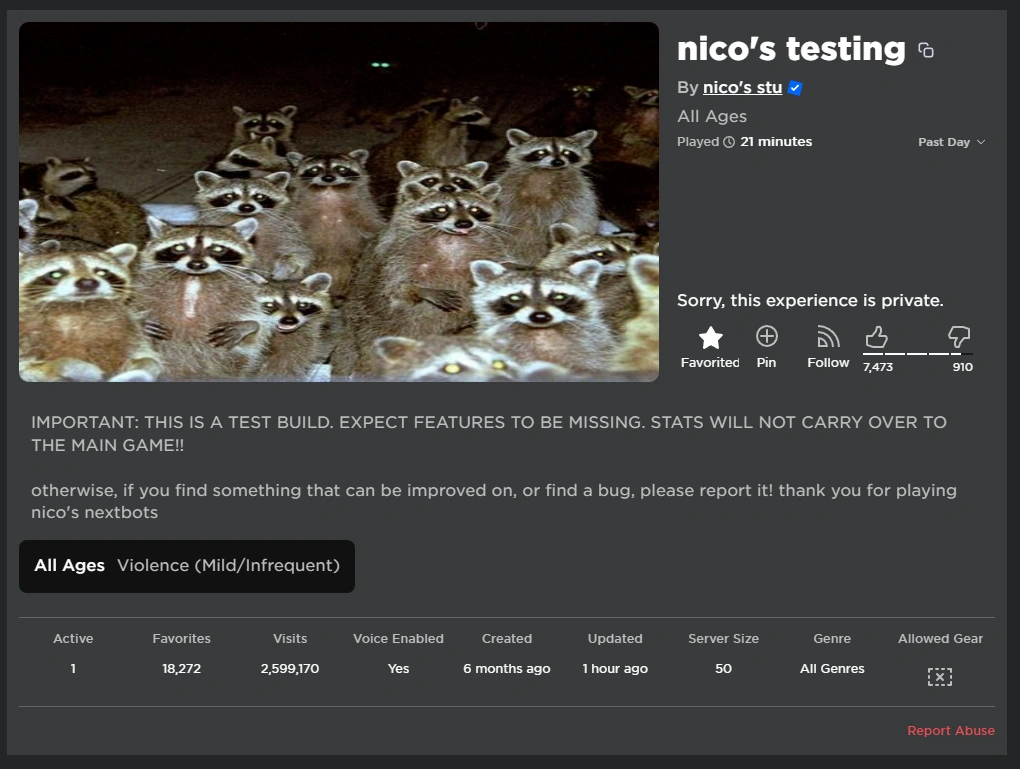Click the clock icon next to Played
Image resolution: width=1020 pixels, height=769 pixels.
click(729, 141)
